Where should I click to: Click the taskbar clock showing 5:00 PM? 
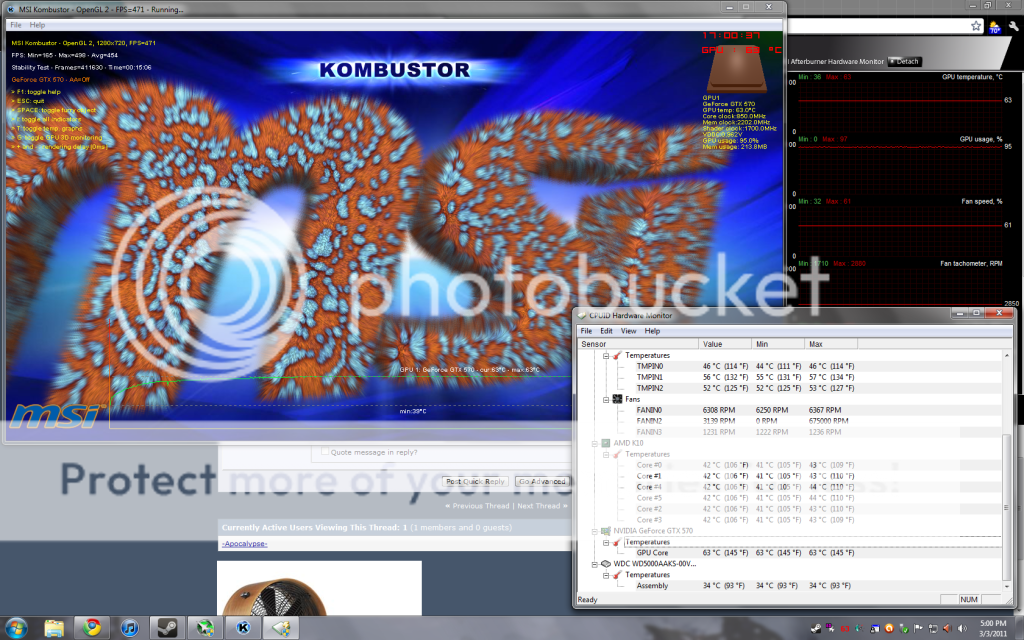[x=993, y=628]
